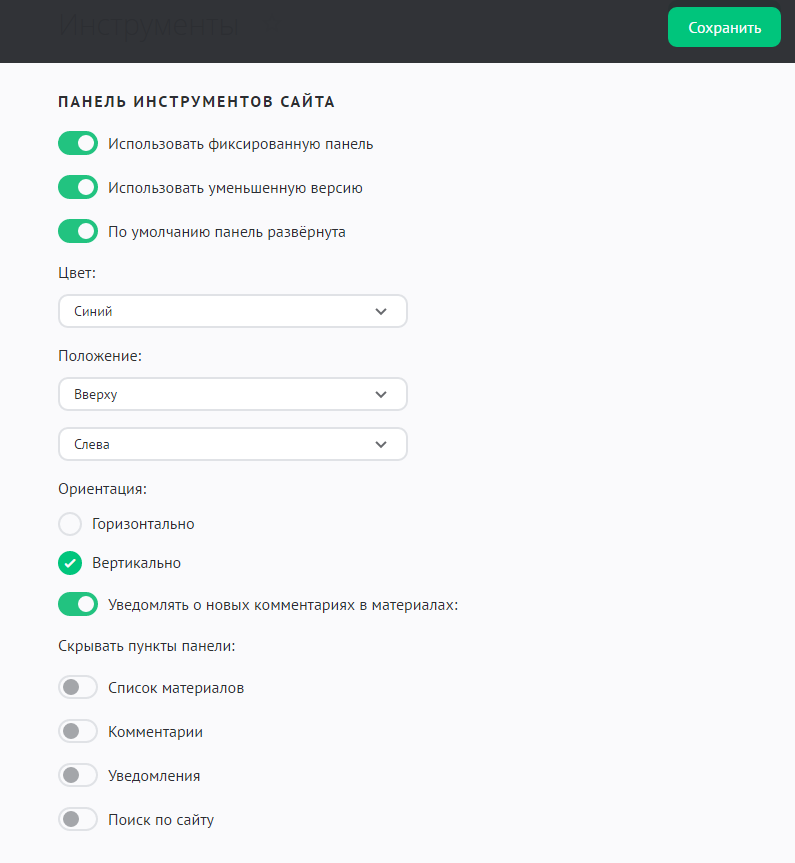
Task: Click the chevron arrow in Слева dropdown
Action: click(381, 444)
